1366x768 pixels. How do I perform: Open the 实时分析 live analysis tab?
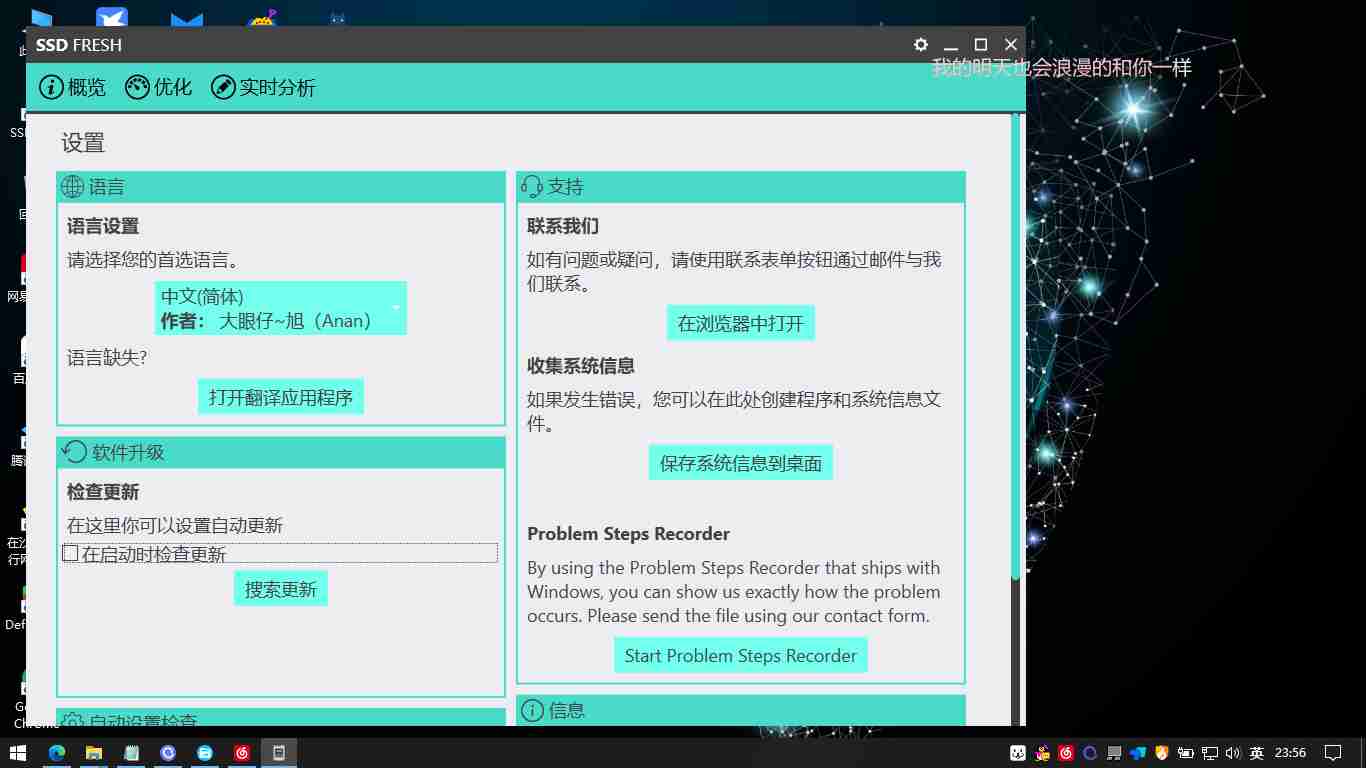[263, 87]
